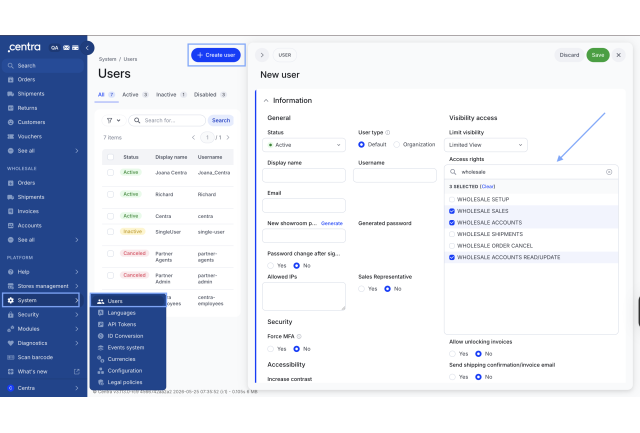This screenshot has width=640, height=433.
Task: Select all users with header checkbox
Action: (111, 157)
